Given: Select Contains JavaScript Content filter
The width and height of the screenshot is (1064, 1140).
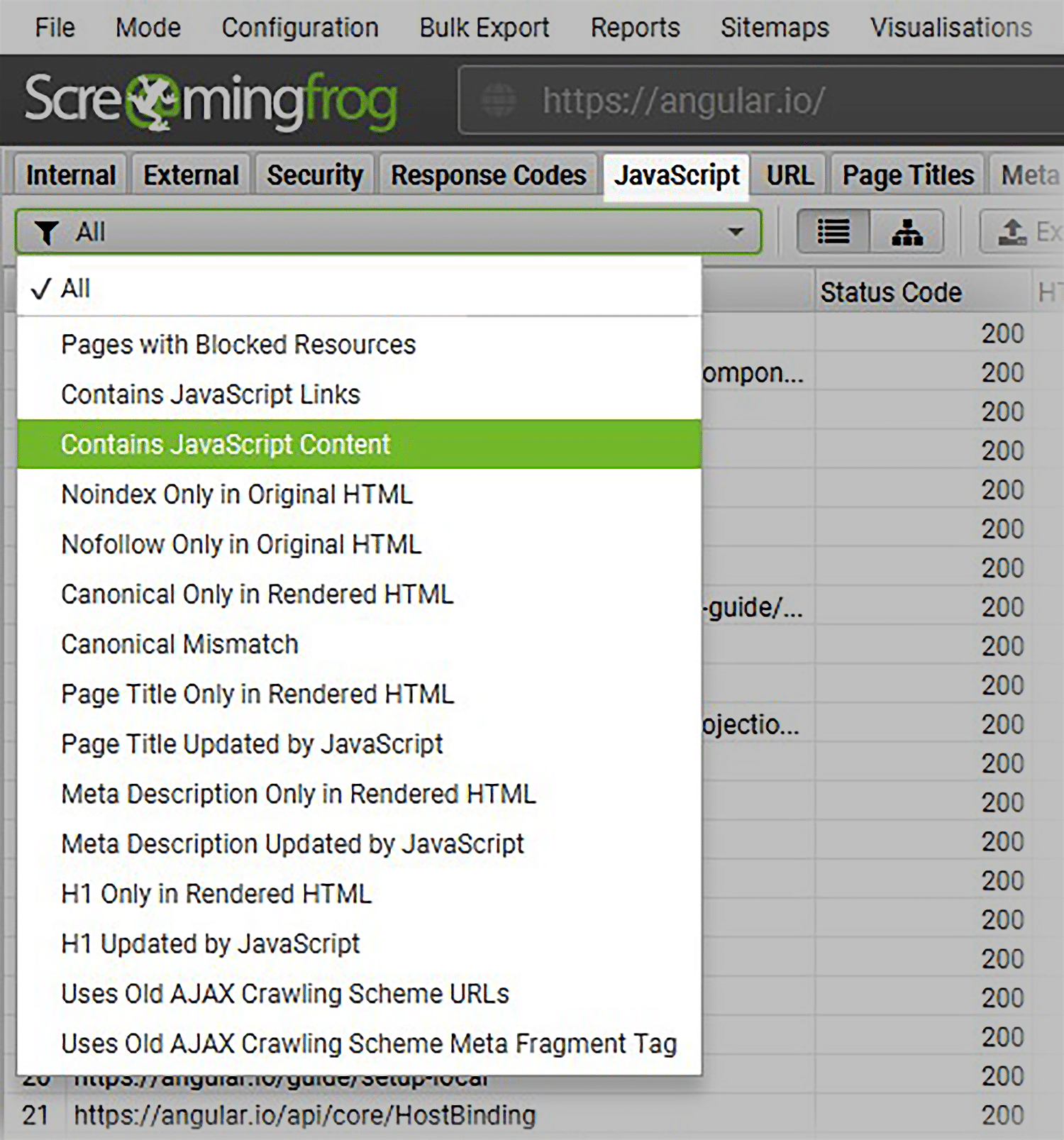Looking at the screenshot, I should [359, 444].
